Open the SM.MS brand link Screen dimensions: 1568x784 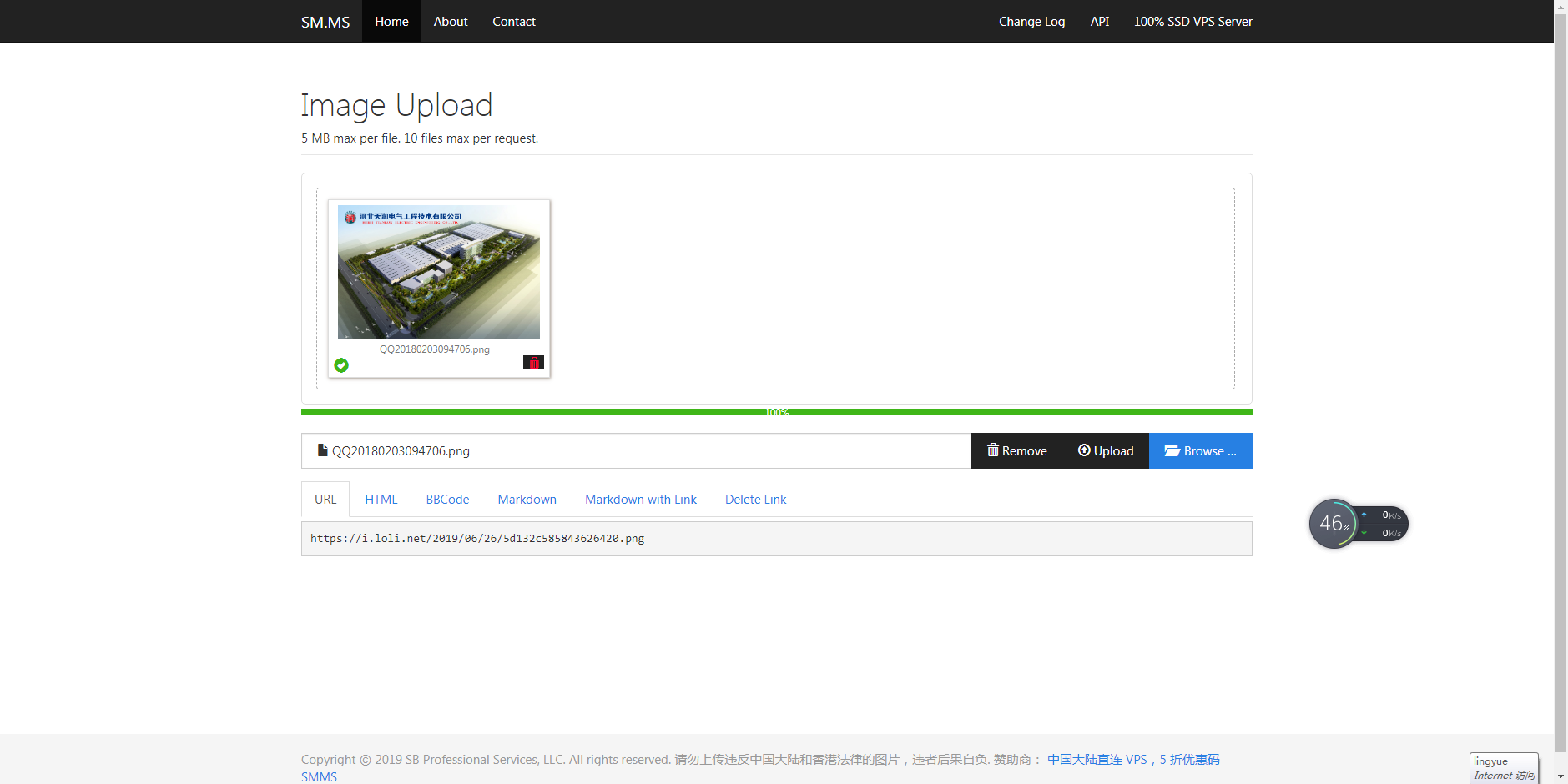pyautogui.click(x=325, y=22)
